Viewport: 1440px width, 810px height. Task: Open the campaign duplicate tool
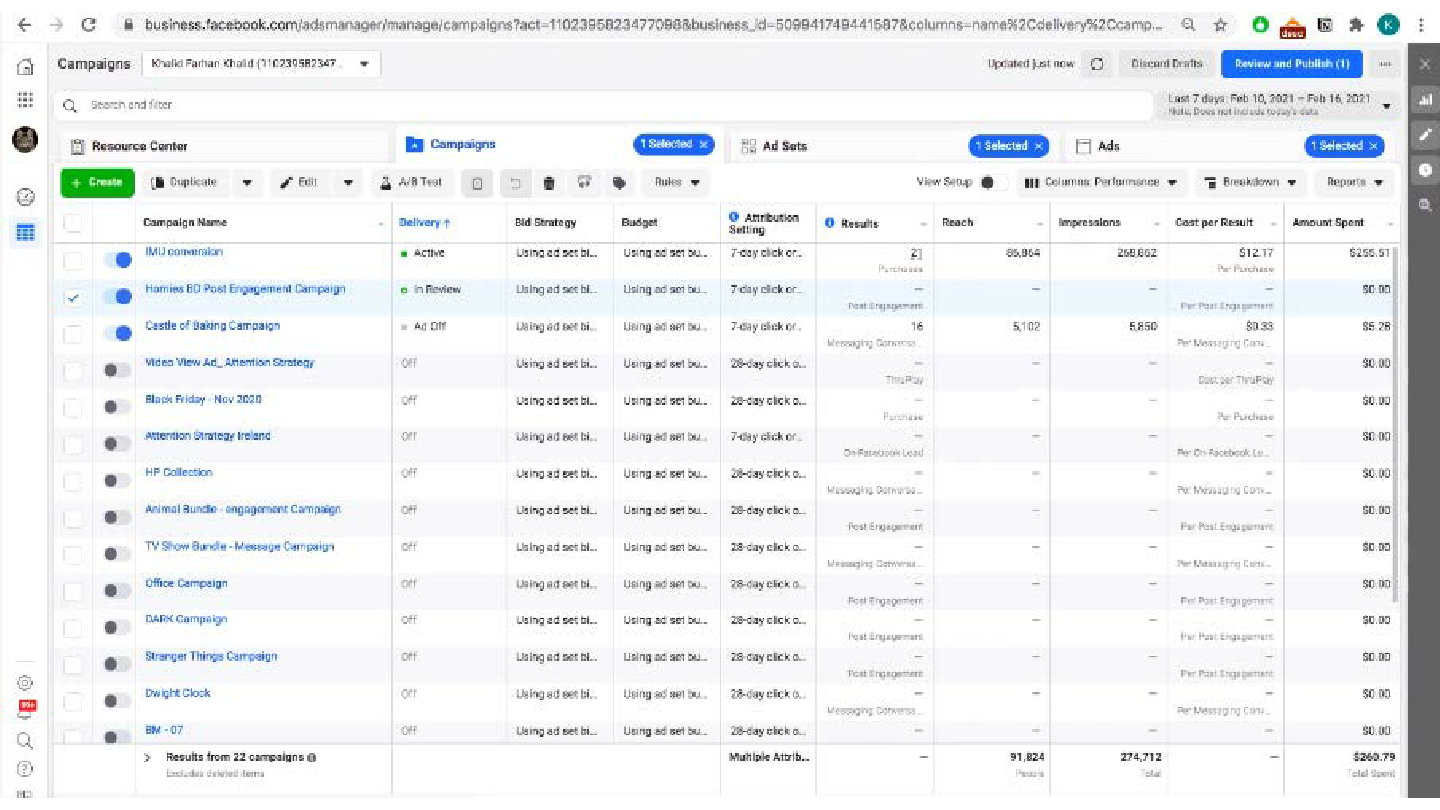[x=188, y=182]
